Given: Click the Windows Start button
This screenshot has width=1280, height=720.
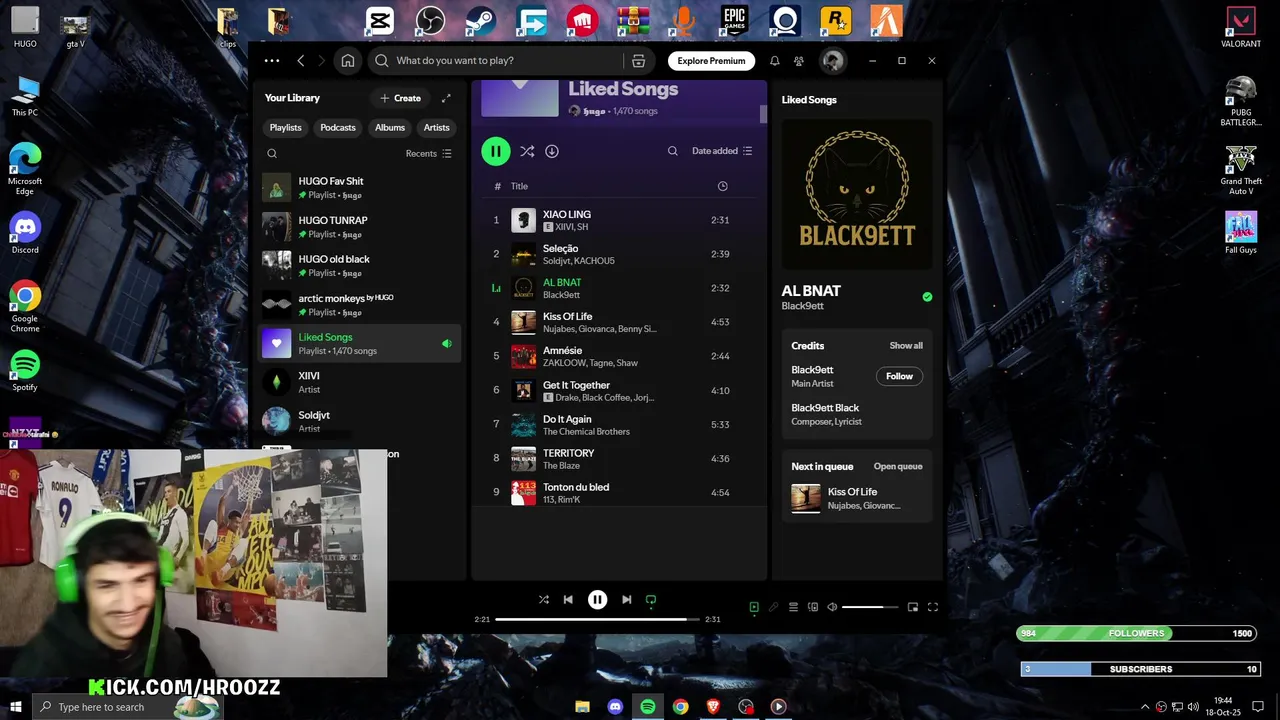Looking at the screenshot, I should [x=15, y=707].
